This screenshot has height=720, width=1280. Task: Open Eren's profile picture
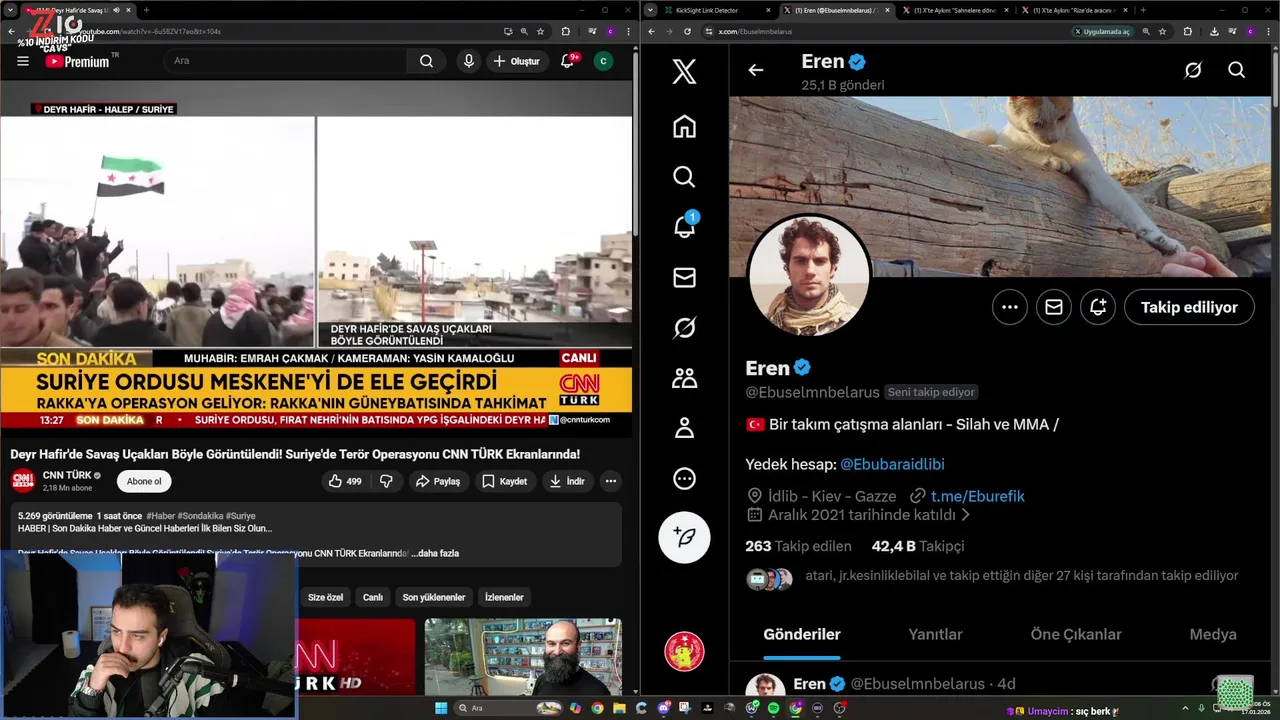click(x=809, y=275)
